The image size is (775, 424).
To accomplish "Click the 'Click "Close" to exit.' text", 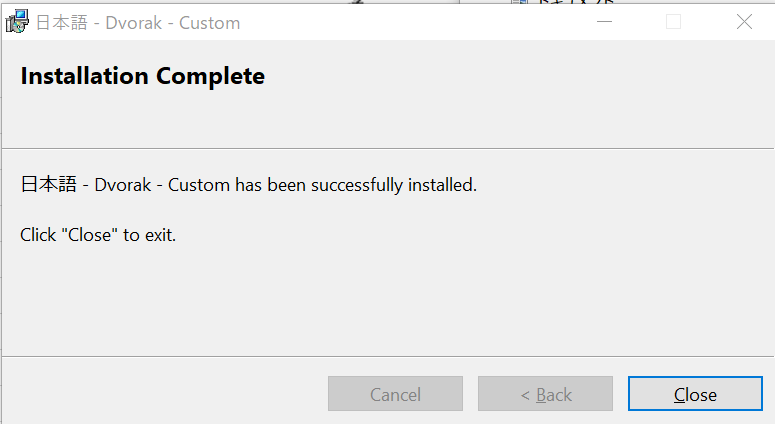I will point(98,235).
